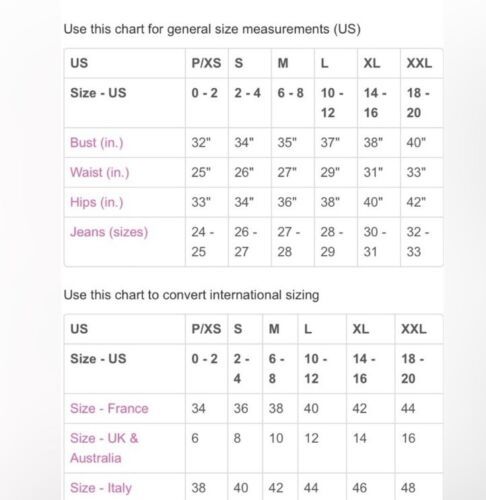Select jeans size cell 30 - 31

tap(375, 242)
